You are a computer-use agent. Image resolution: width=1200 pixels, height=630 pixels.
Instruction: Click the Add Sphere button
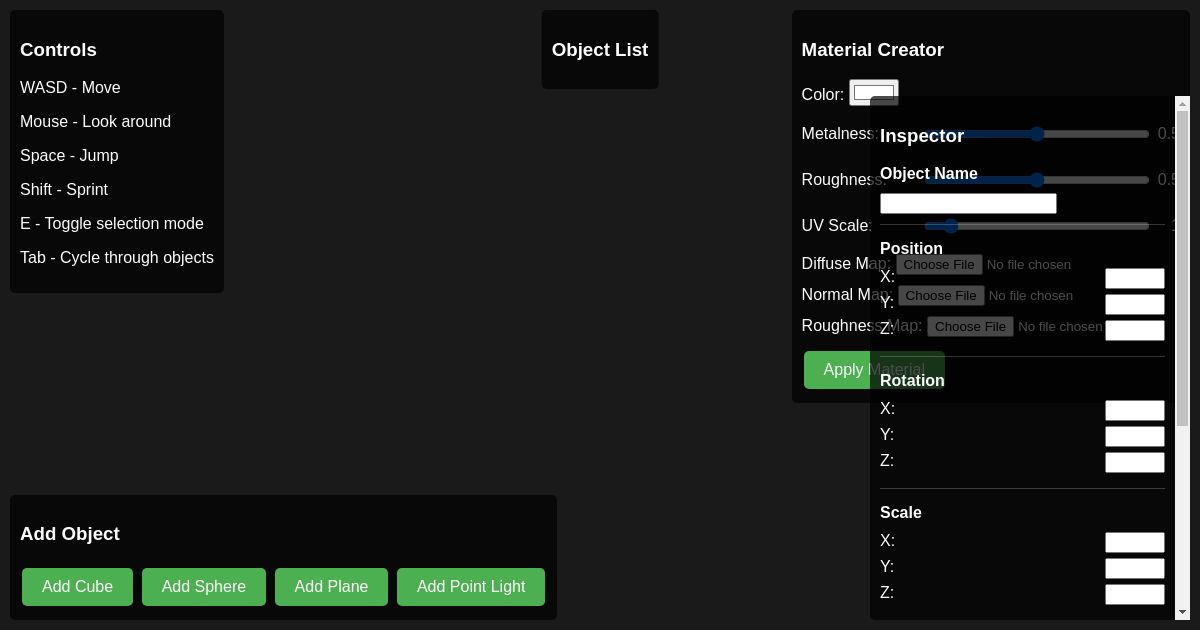[x=203, y=587]
